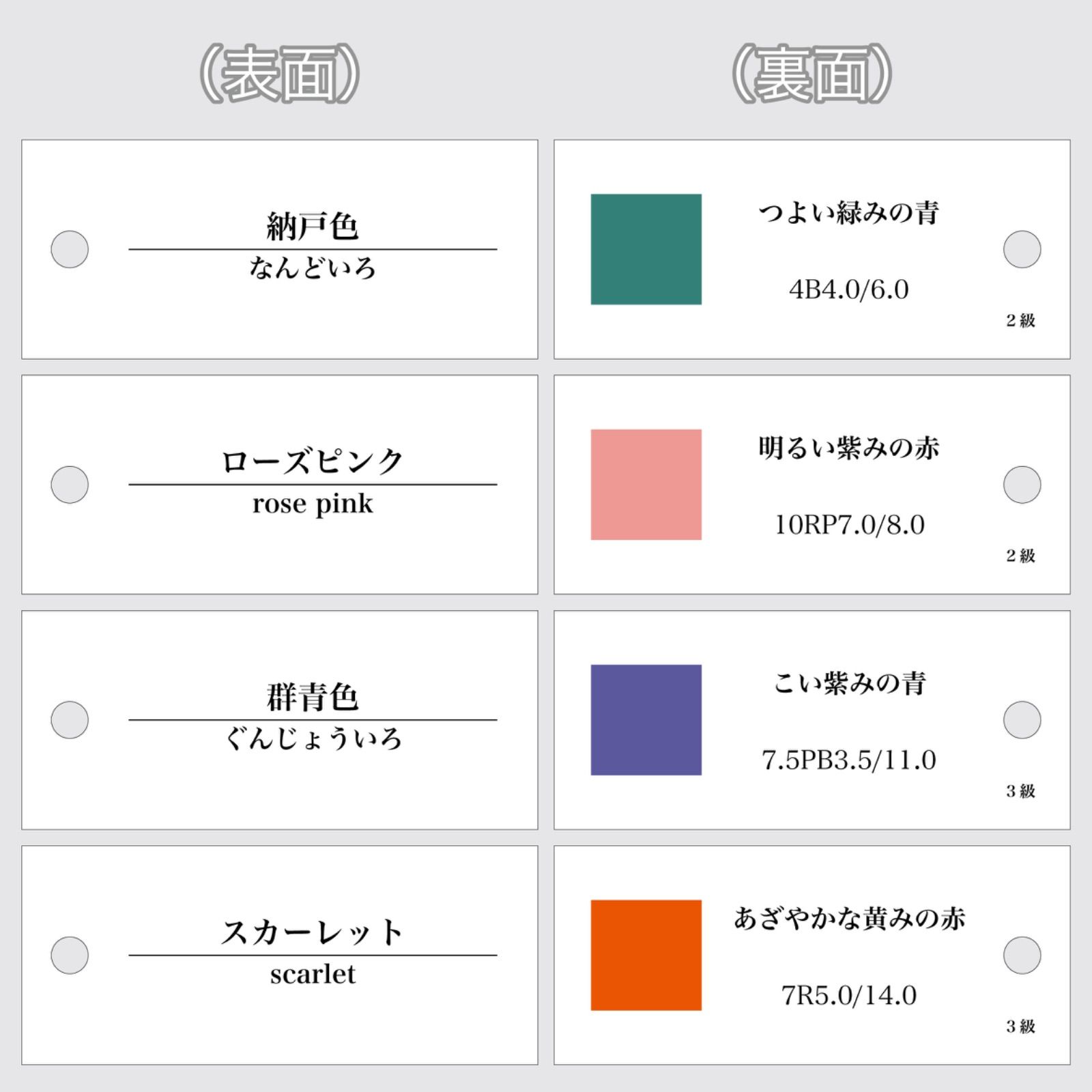Click ring hole beside 7R5.0/14.0 card
This screenshot has width=1092, height=1092.
1022,955
